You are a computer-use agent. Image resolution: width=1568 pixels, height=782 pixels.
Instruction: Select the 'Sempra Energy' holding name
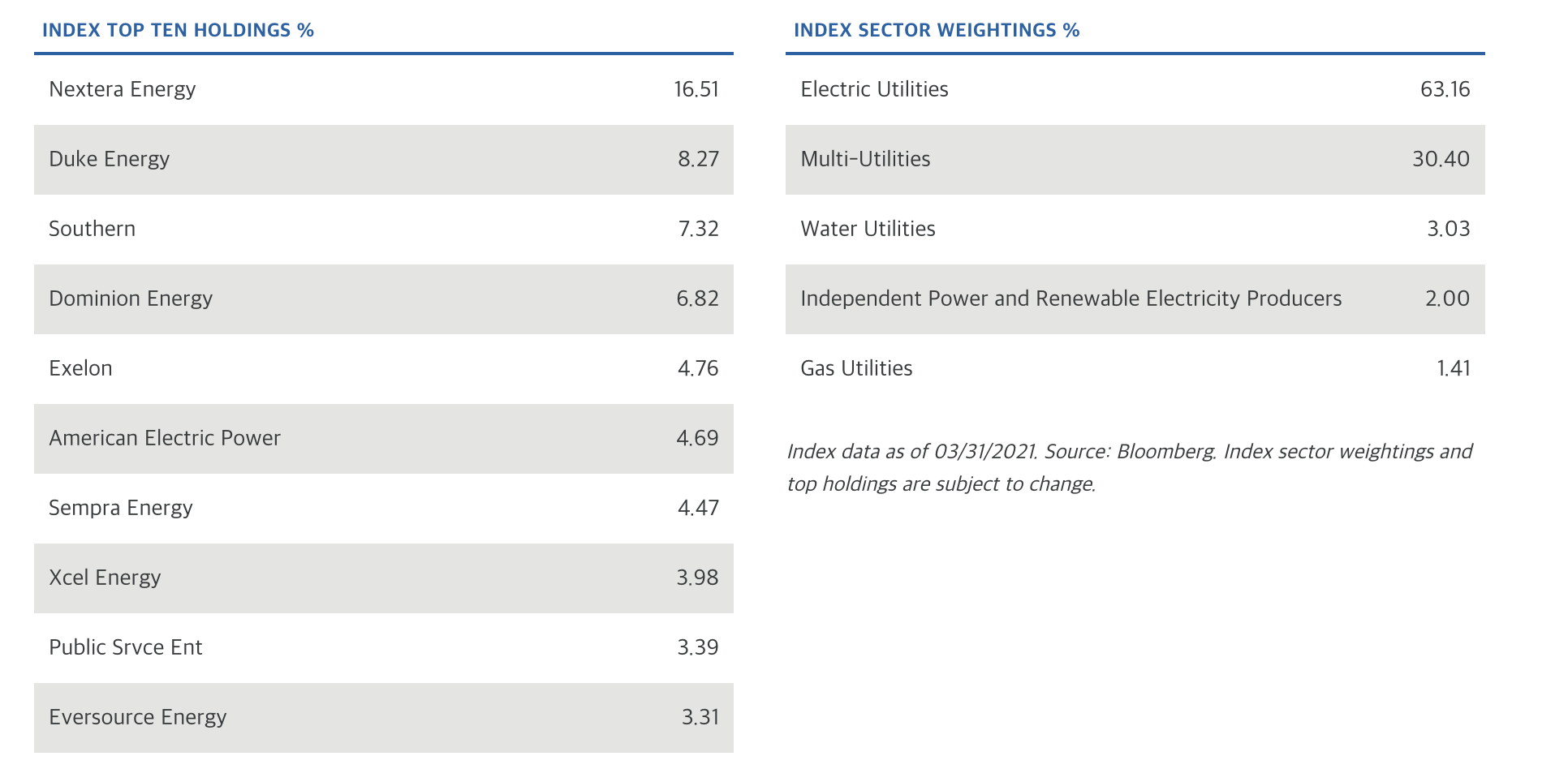[x=121, y=508]
